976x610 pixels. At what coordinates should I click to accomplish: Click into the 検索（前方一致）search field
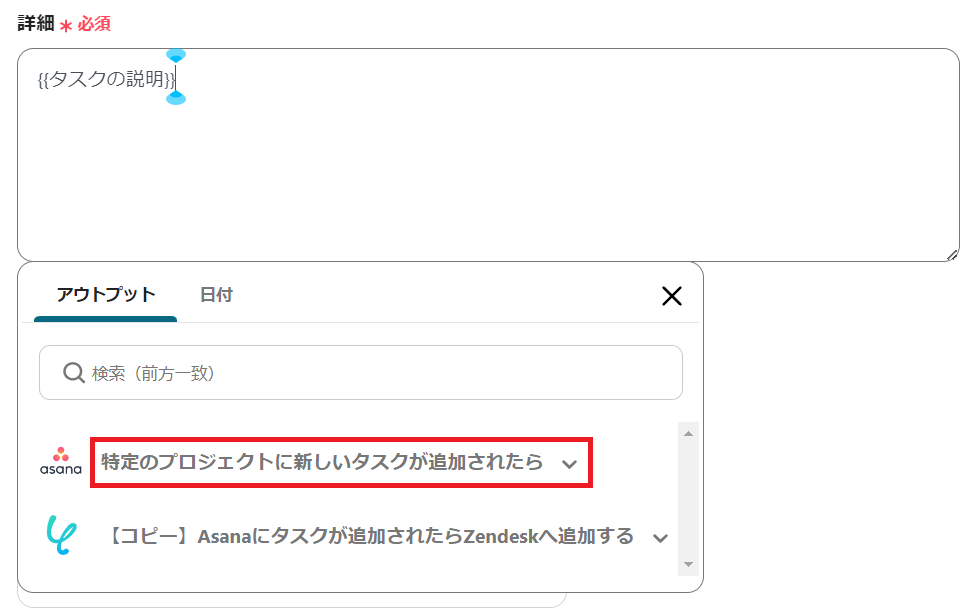tap(380, 373)
